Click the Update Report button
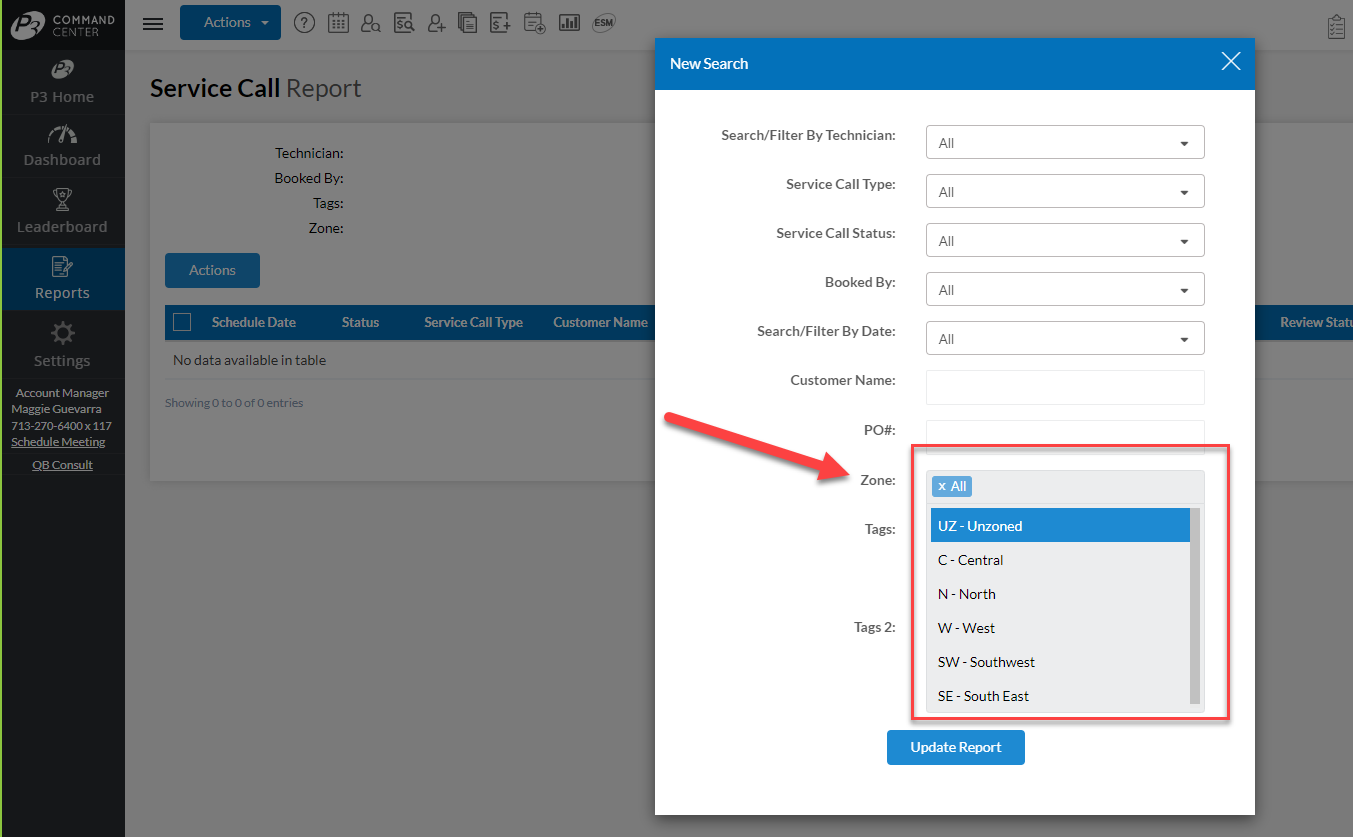 (955, 748)
